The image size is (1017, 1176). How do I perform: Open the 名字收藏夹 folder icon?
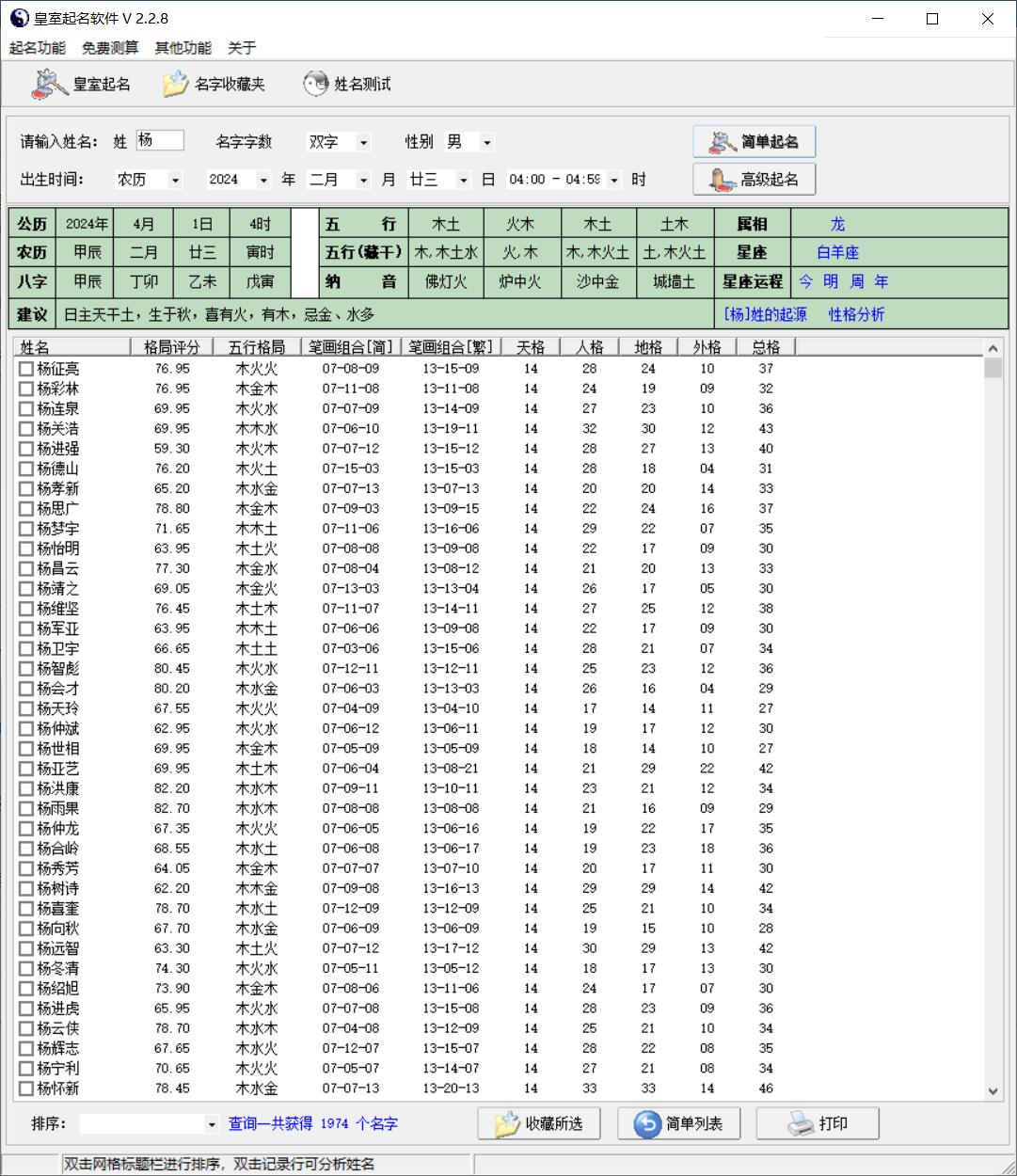point(175,85)
